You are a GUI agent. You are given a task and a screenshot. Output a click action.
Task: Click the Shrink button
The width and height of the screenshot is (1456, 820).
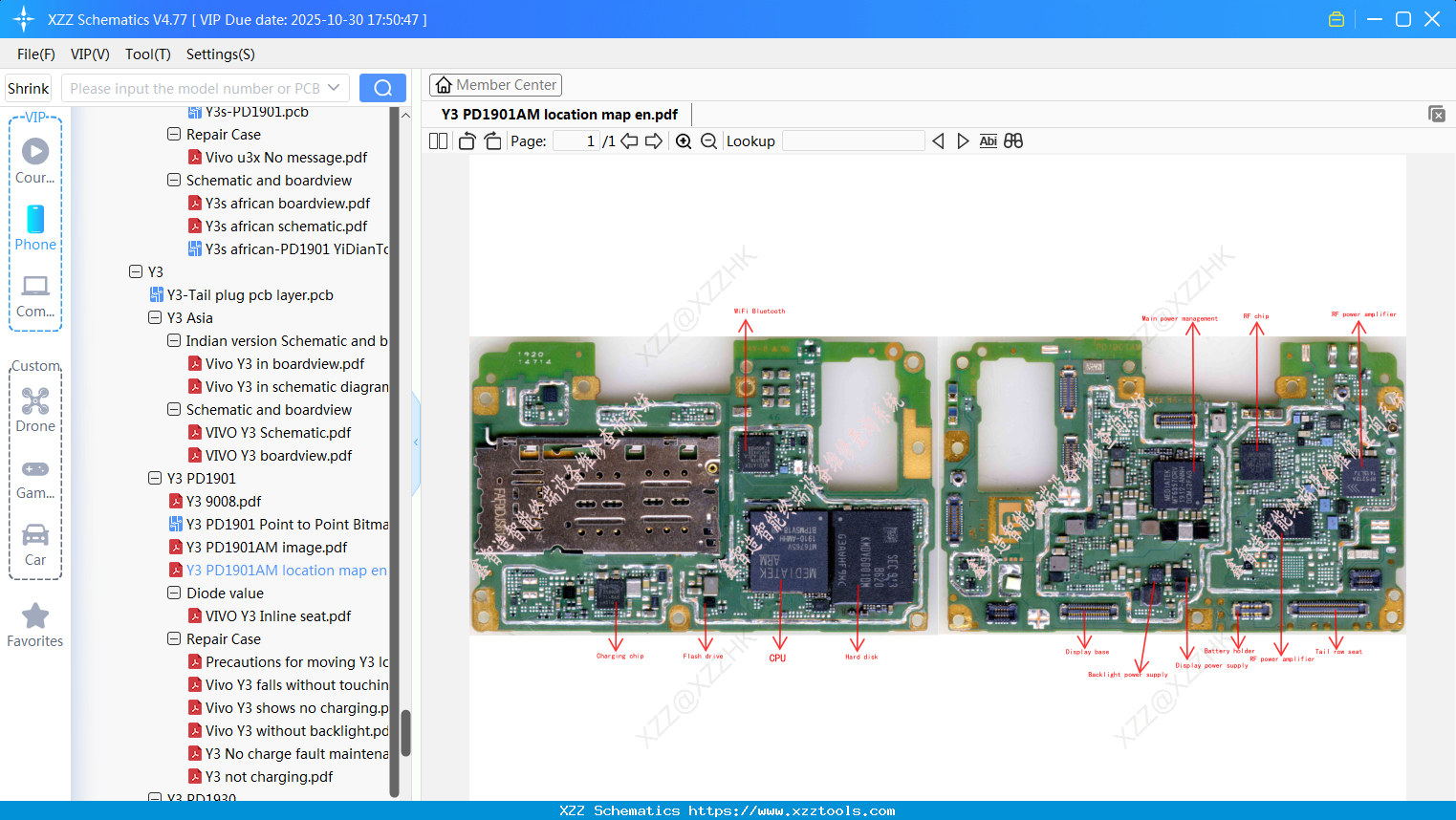tap(28, 87)
